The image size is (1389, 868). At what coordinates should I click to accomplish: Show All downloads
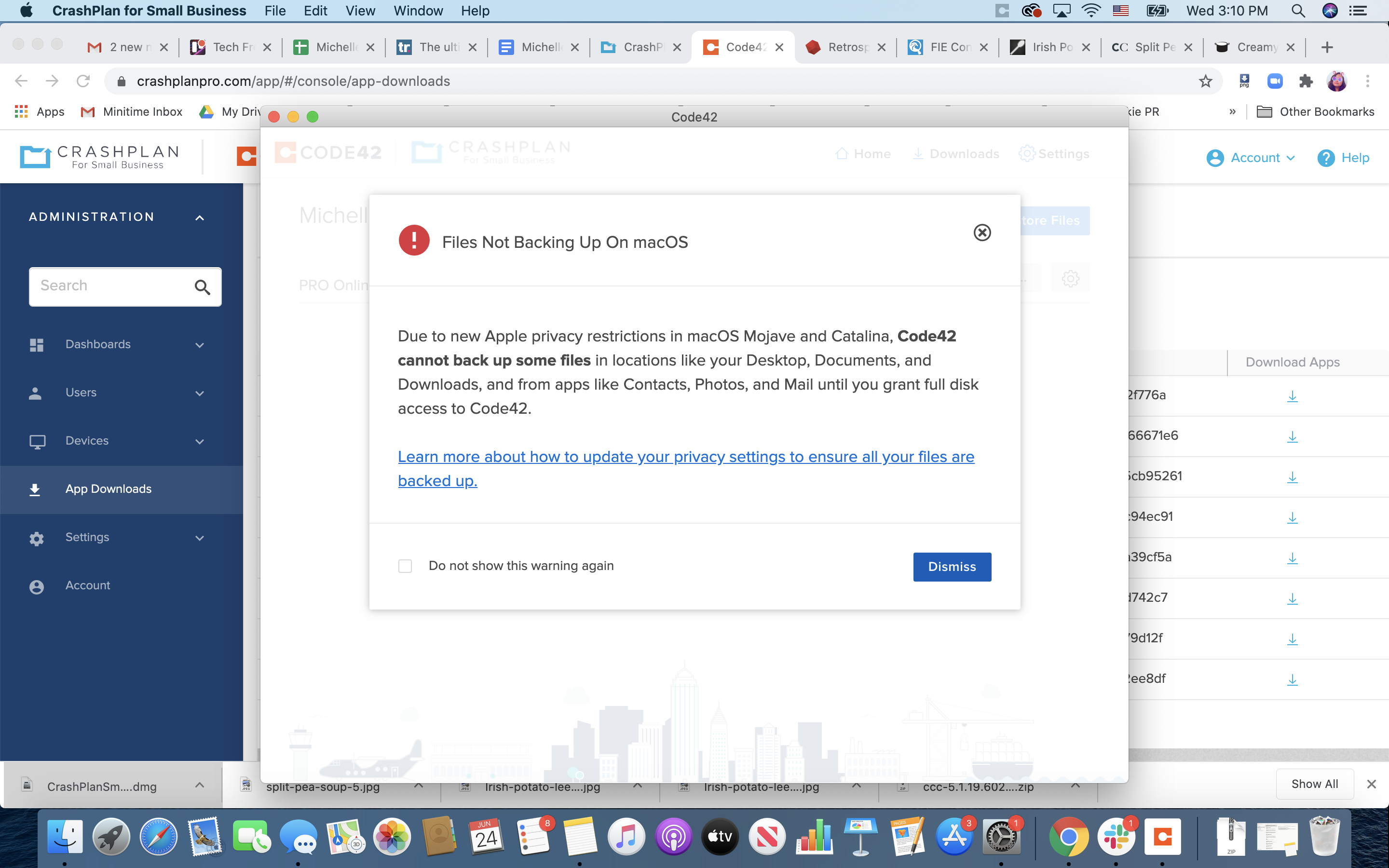(x=1314, y=784)
